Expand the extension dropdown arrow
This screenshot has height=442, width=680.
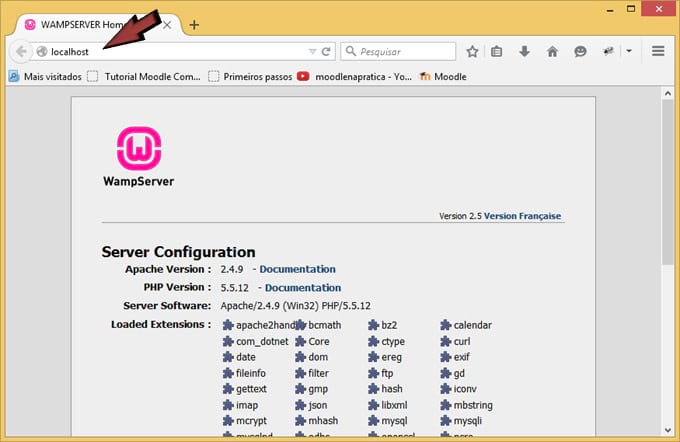pos(629,51)
